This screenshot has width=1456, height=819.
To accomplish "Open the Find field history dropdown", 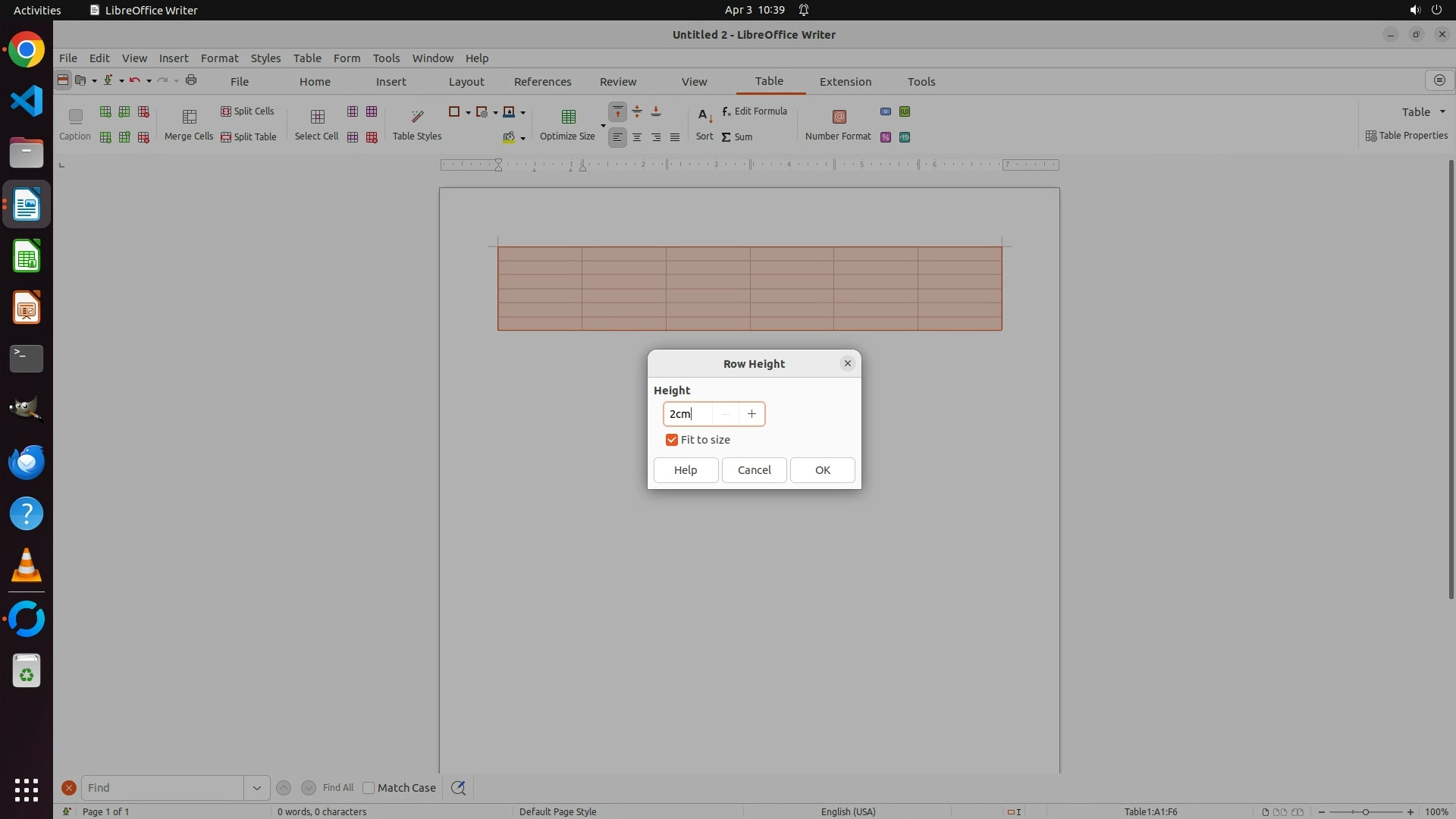I will (x=256, y=788).
